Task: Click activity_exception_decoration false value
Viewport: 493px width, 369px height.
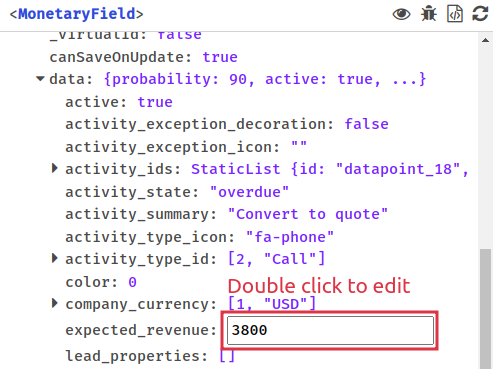Action: (x=366, y=124)
